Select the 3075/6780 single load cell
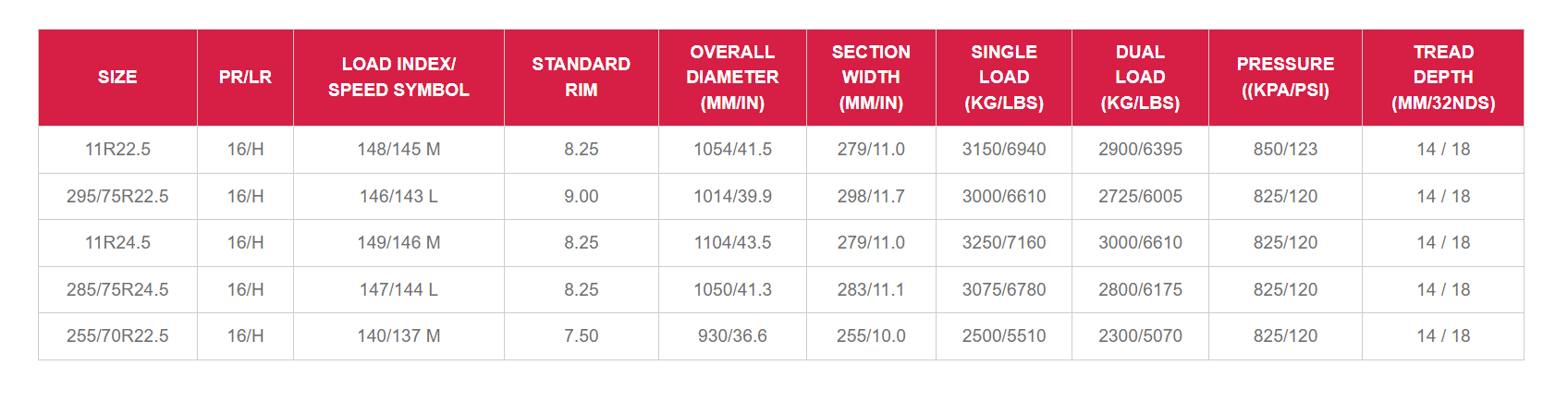 coord(1004,290)
